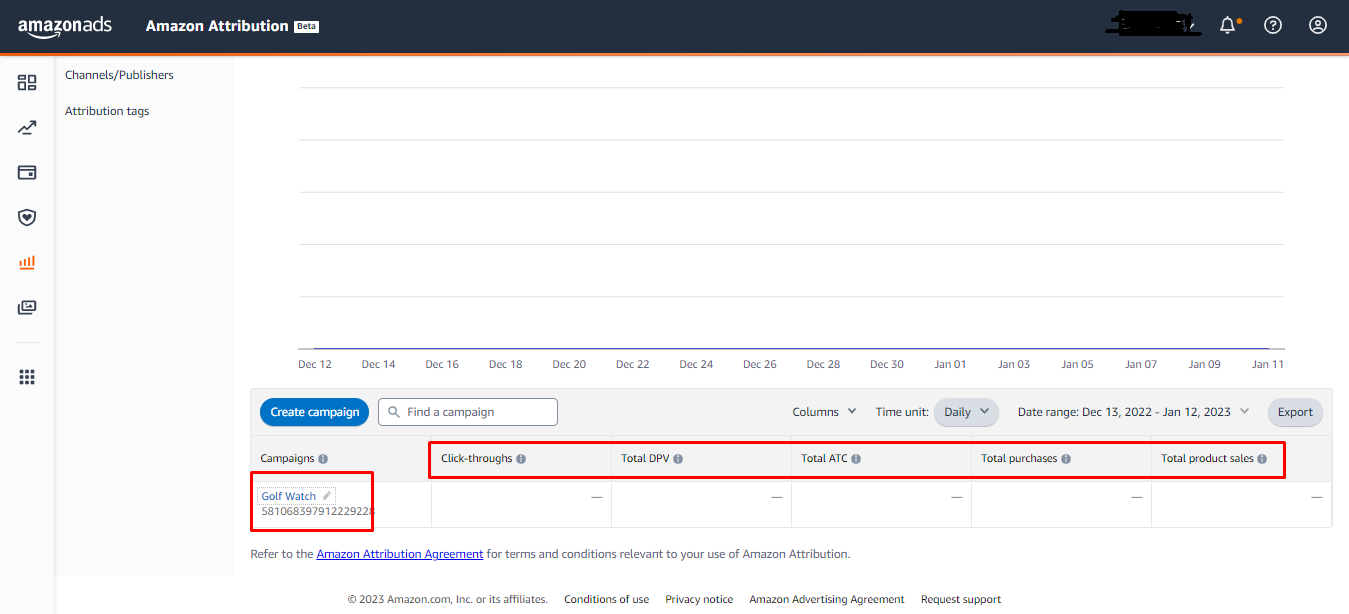Click the Jan 01 label on chart axis
Screen dimensions: 1349x614
(950, 365)
